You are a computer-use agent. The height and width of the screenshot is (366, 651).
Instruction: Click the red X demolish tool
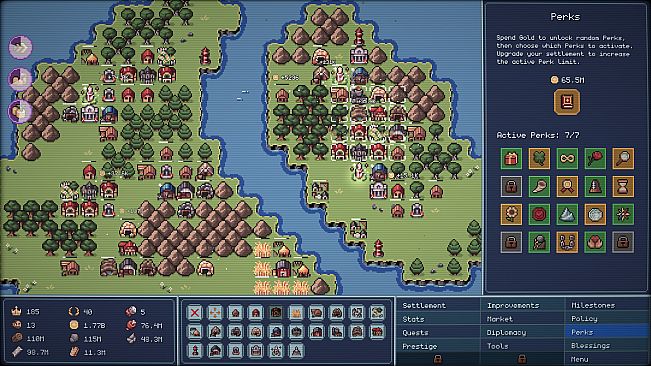point(194,312)
